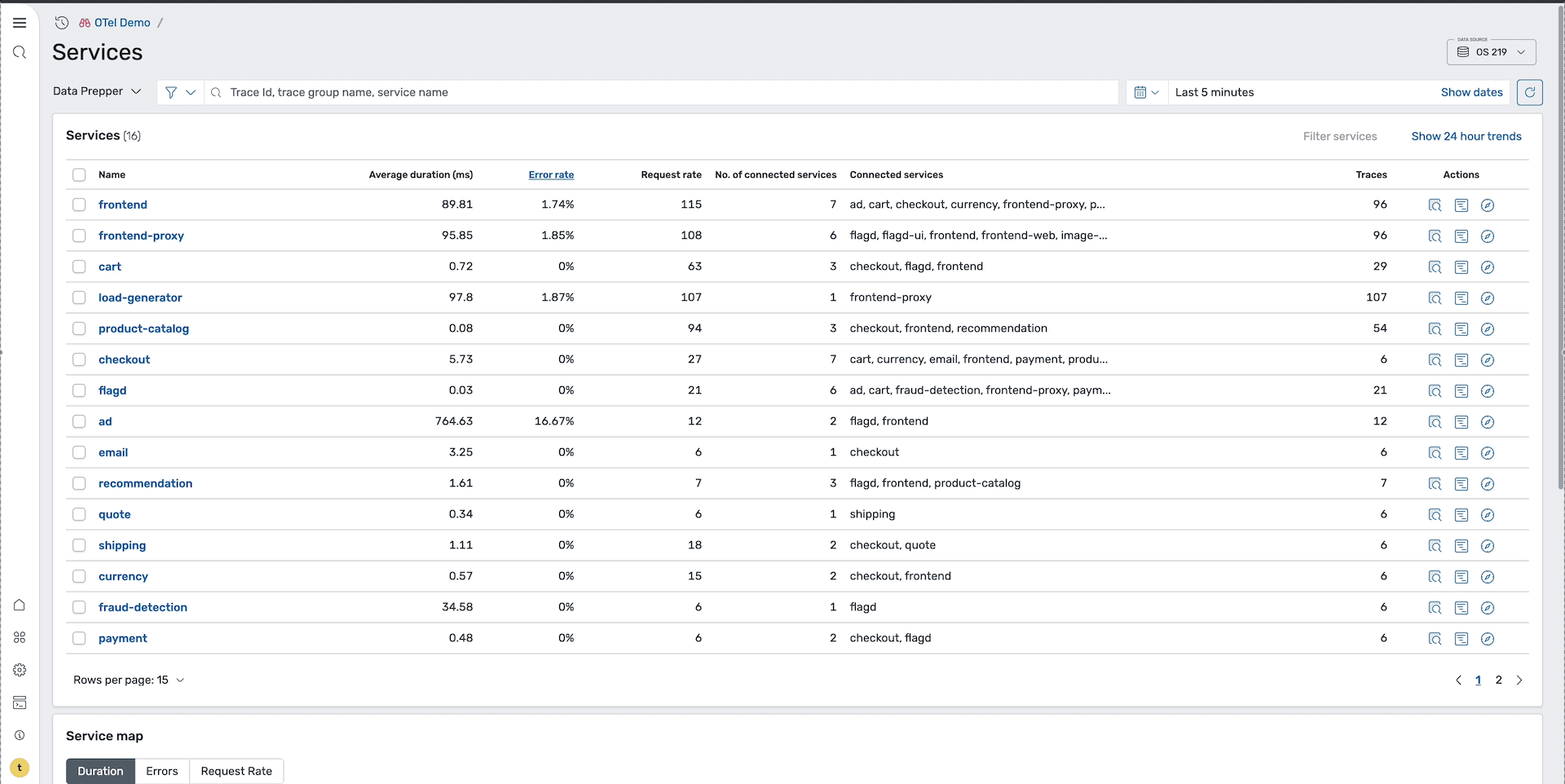The width and height of the screenshot is (1565, 784).
Task: Check the ad service checkbox
Action: point(79,421)
